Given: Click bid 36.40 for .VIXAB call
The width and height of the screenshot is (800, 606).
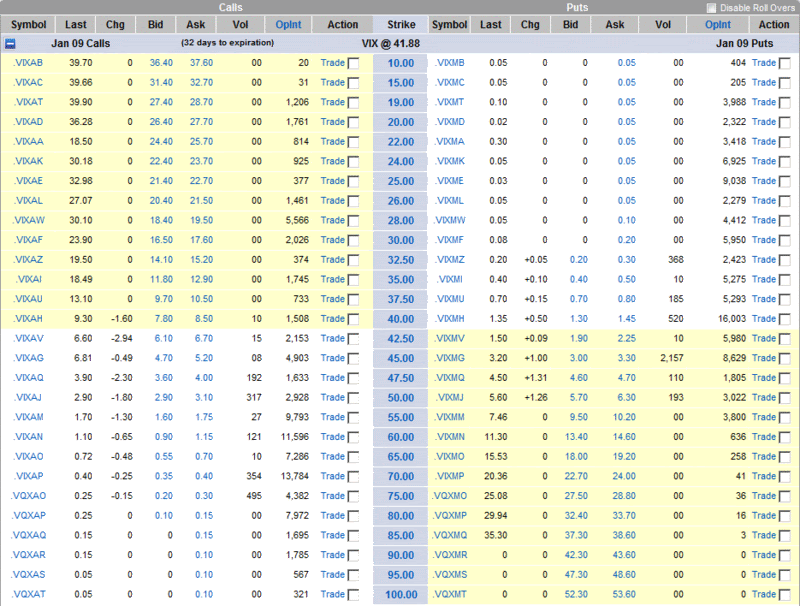Looking at the screenshot, I should click(x=161, y=63).
